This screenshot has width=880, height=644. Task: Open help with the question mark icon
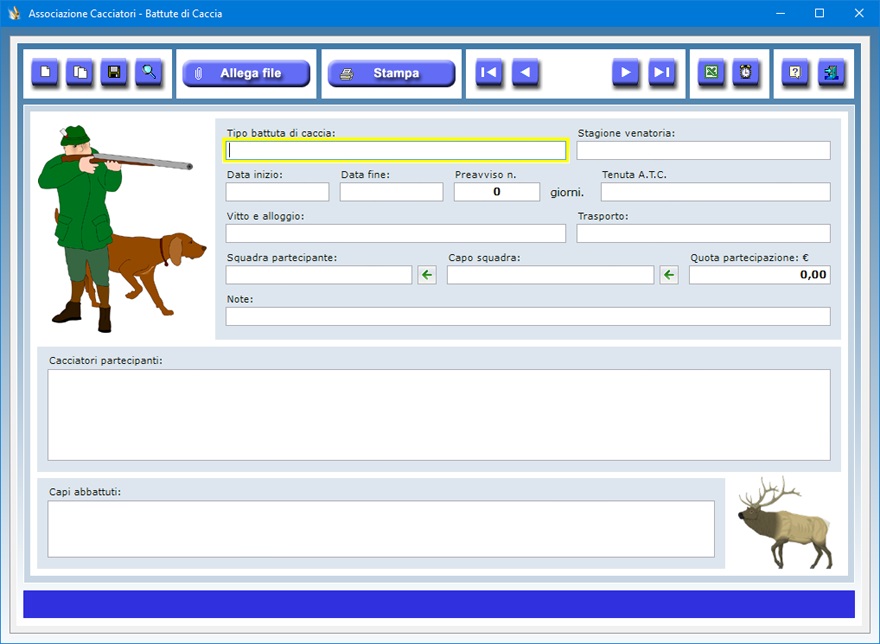(795, 72)
